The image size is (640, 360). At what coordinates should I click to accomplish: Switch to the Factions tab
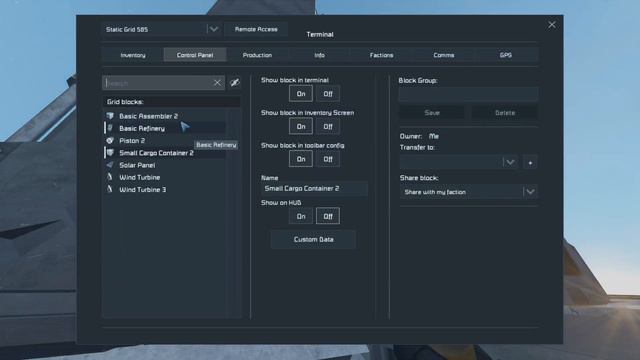(382, 55)
